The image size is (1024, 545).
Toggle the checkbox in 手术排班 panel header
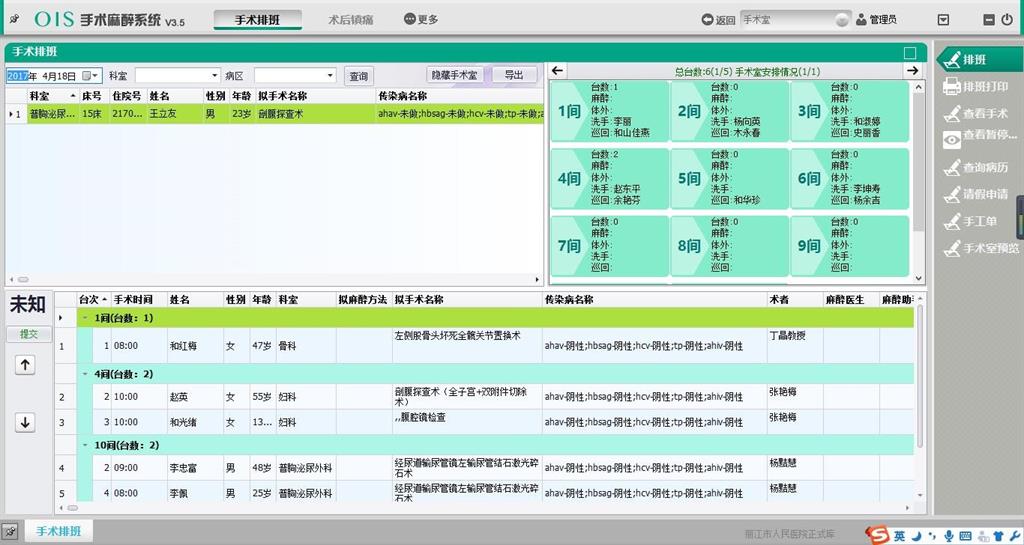(909, 53)
